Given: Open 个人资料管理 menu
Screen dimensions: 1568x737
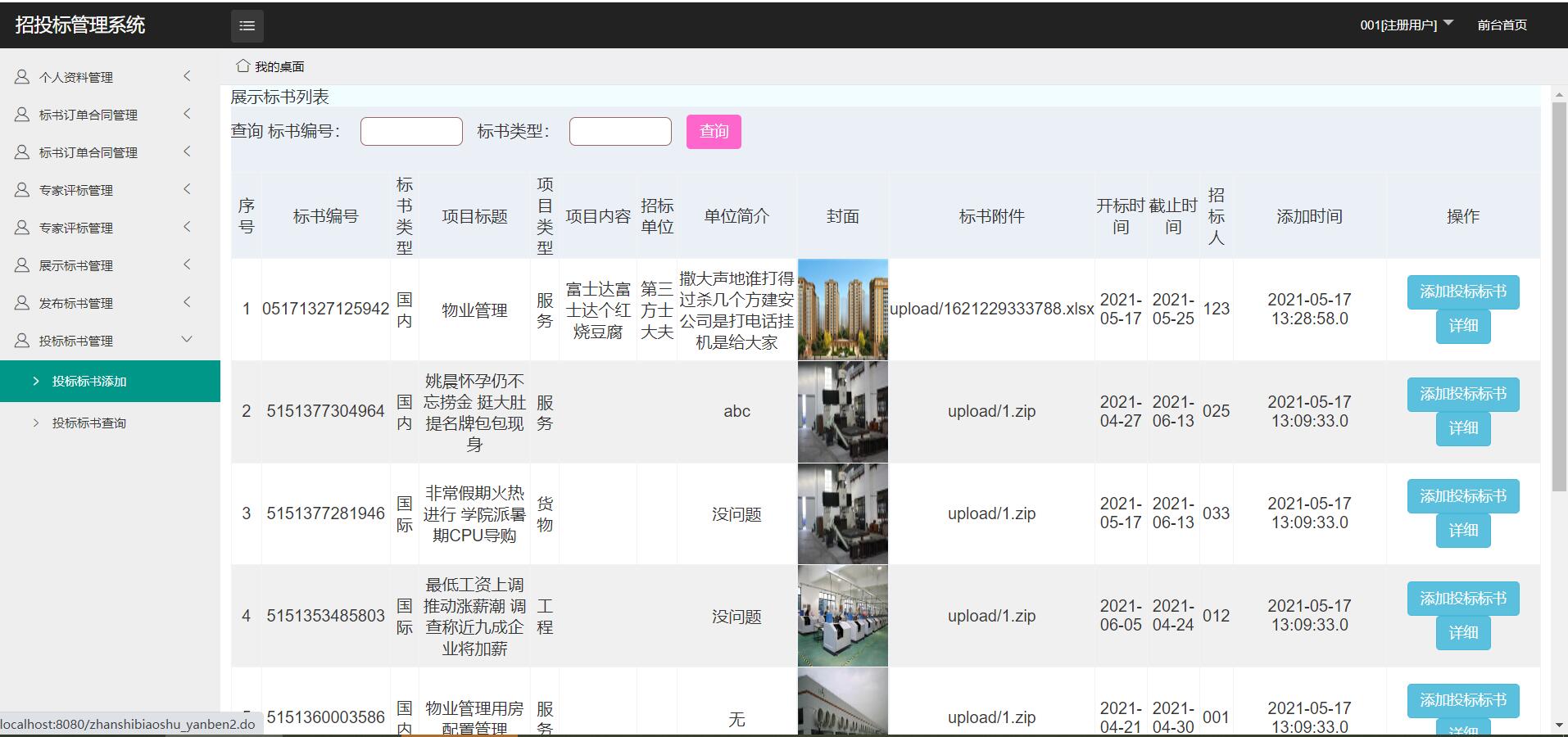Looking at the screenshot, I should 110,77.
